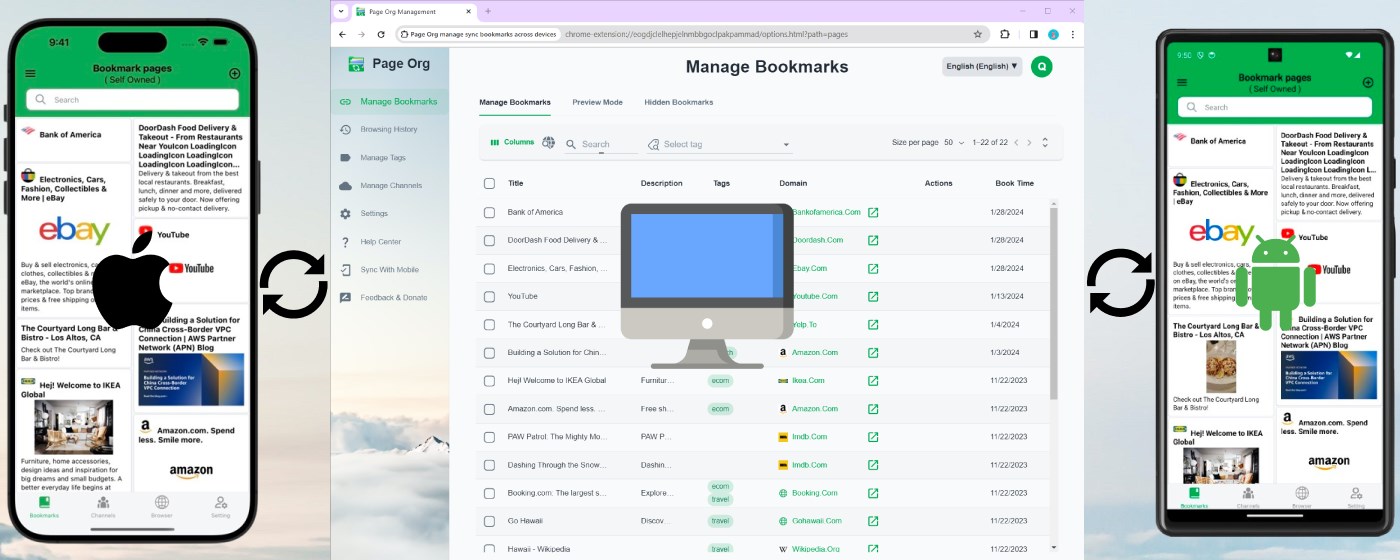
Task: Tap the Search field on the iPhone
Action: click(133, 99)
